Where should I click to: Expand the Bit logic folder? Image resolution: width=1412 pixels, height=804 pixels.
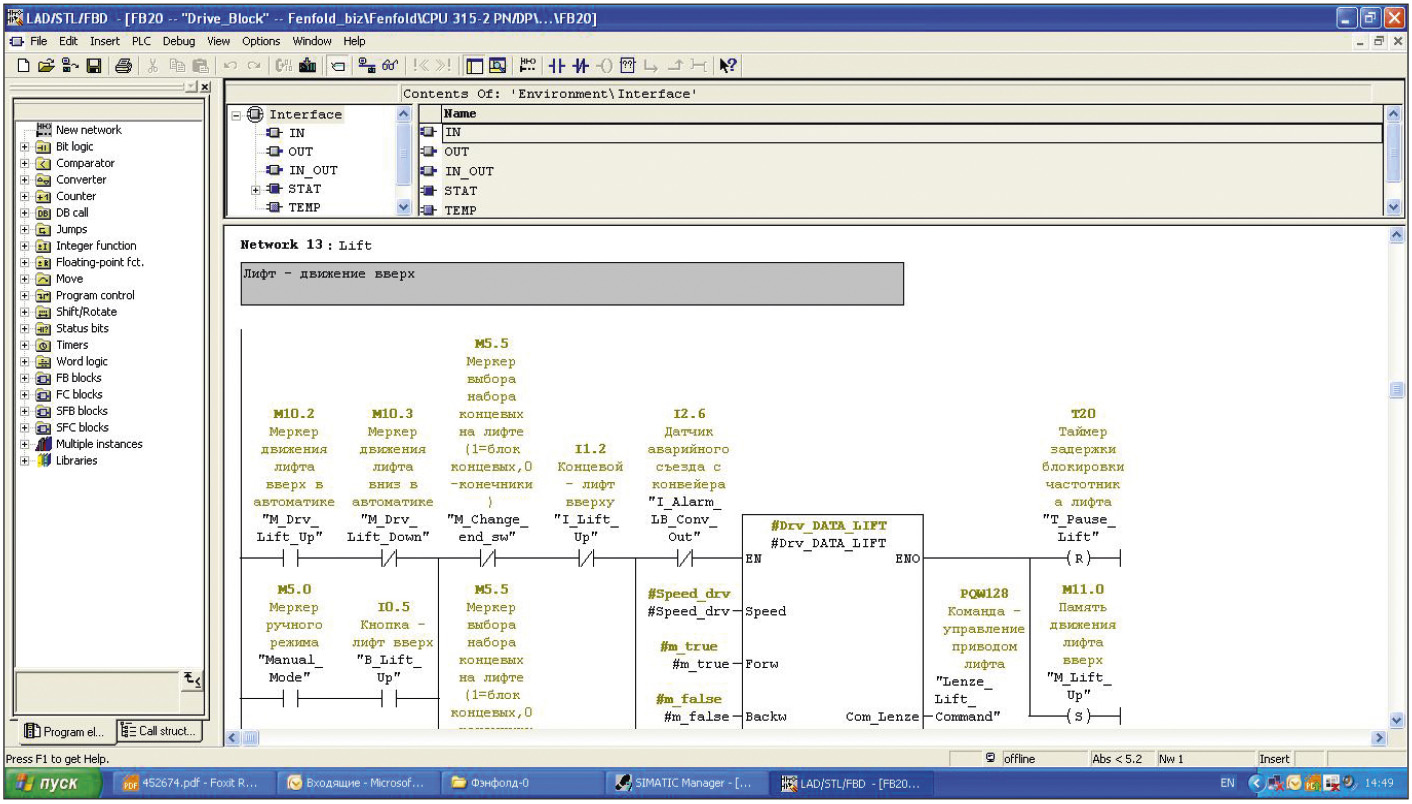24,147
